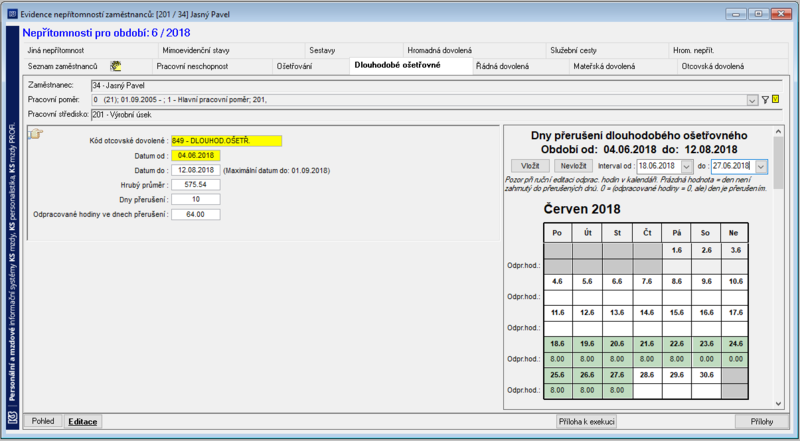Screen dimensions: 800x441
Task: Open the Interval od date picker dropdown
Action: tap(687, 166)
